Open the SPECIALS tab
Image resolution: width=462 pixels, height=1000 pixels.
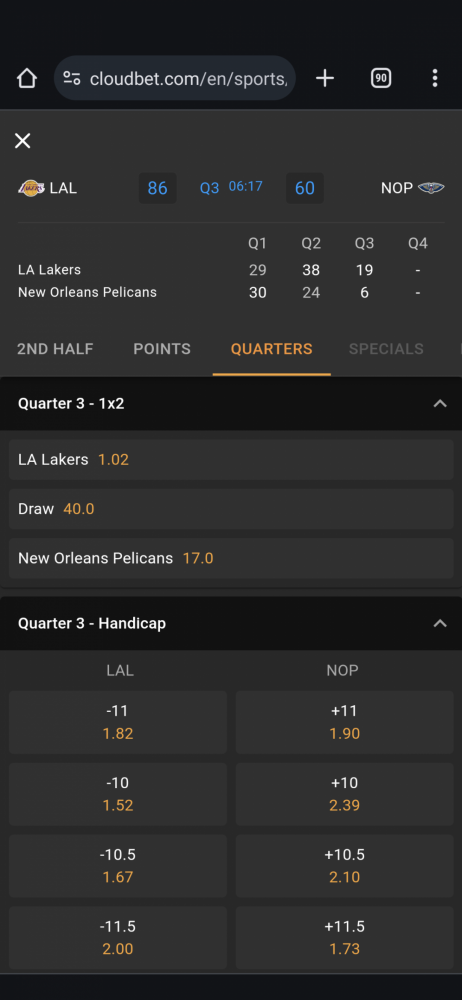(386, 349)
